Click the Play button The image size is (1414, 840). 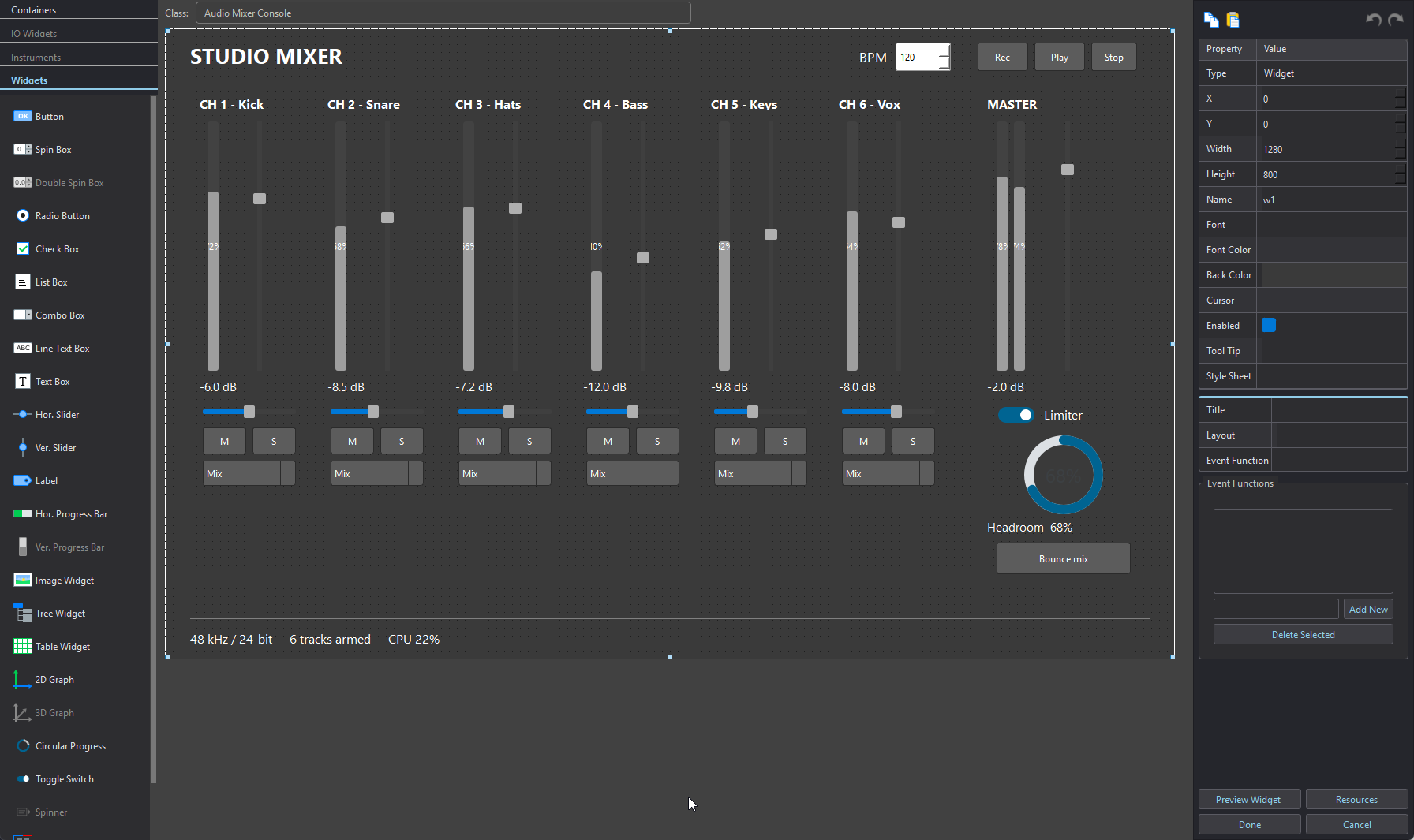(1060, 57)
